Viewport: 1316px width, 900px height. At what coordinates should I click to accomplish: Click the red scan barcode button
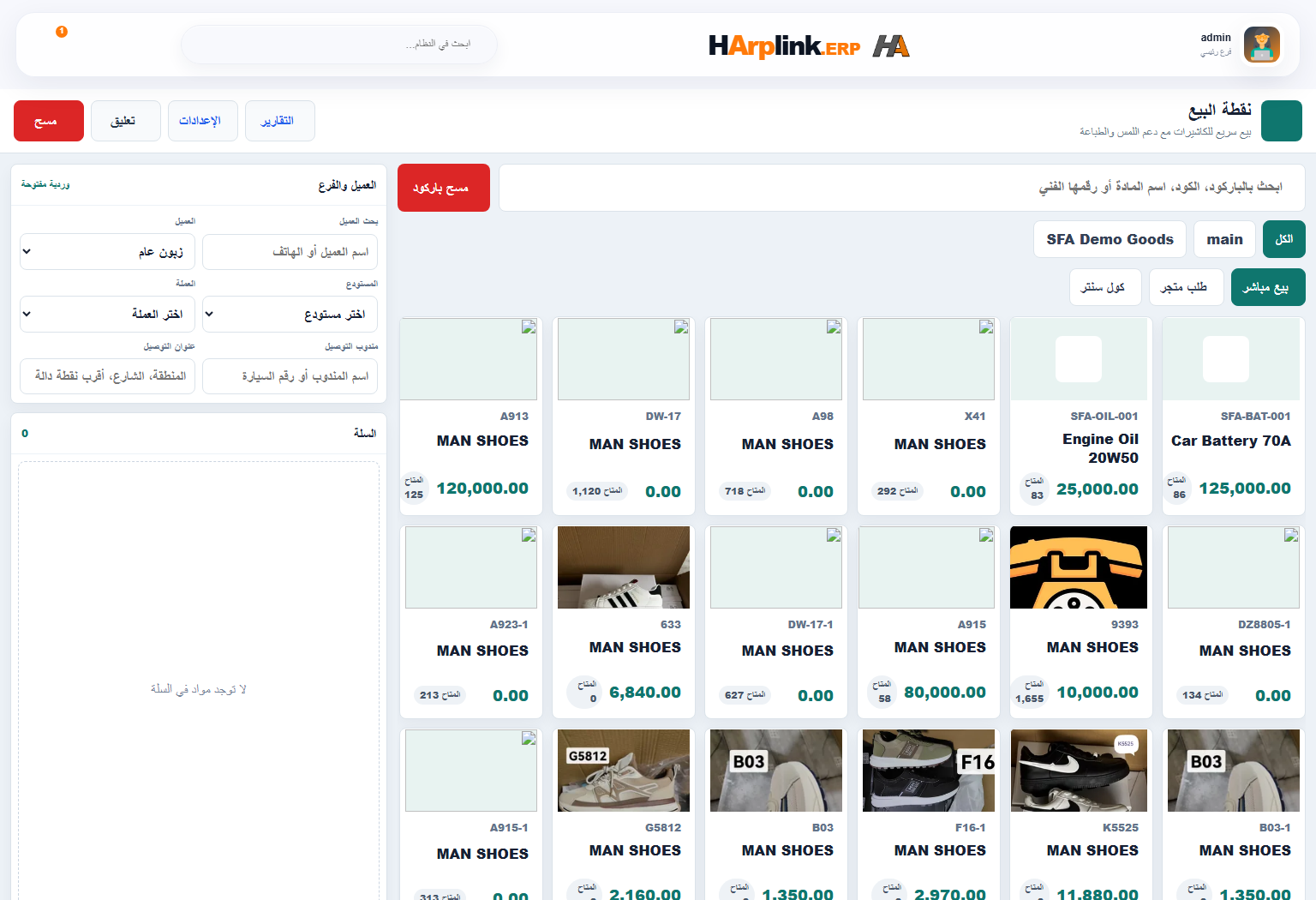point(444,188)
